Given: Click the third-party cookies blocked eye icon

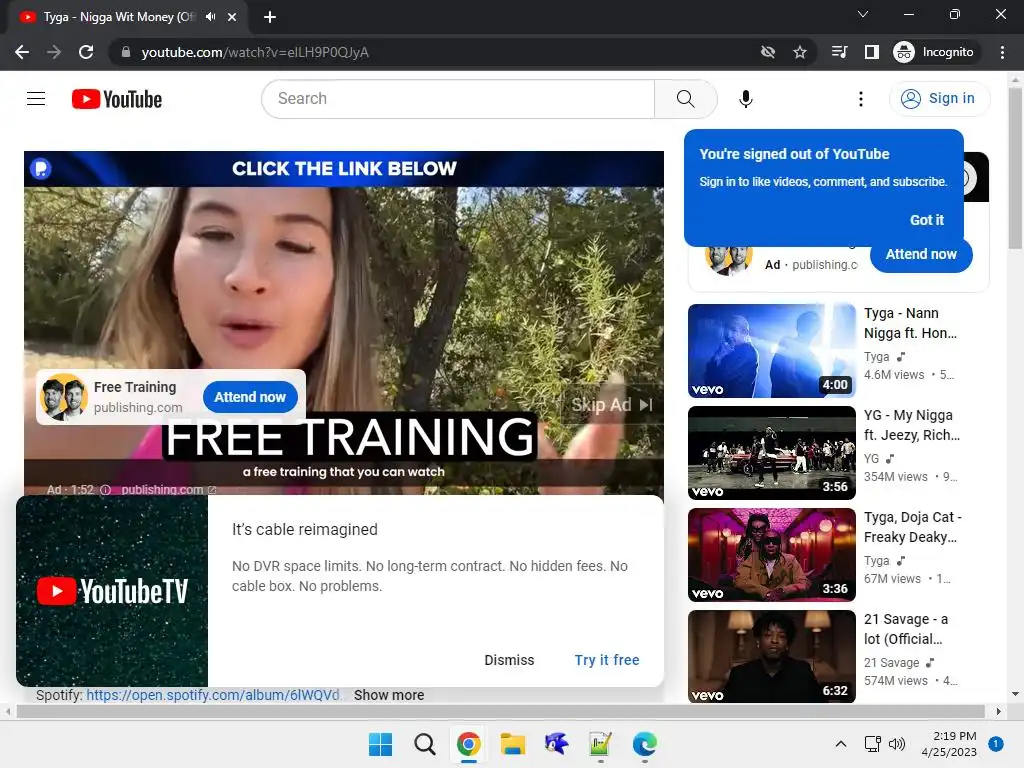Looking at the screenshot, I should point(768,52).
